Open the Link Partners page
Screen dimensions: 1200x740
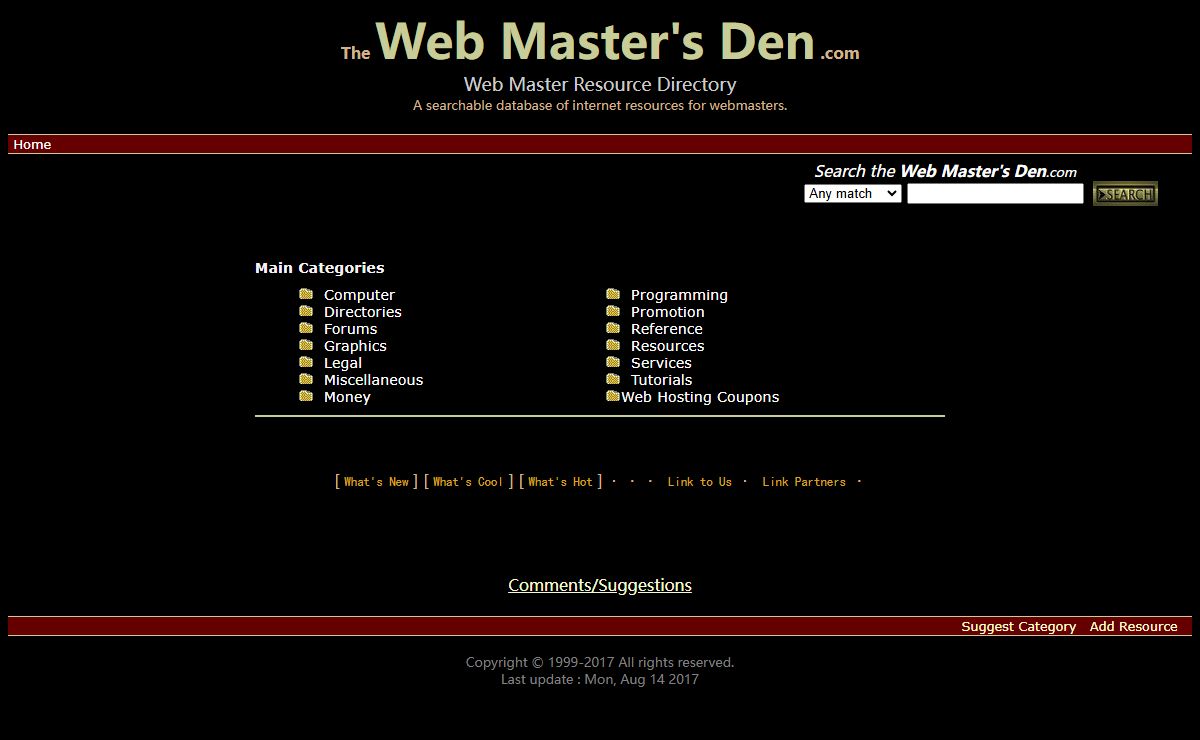[803, 482]
